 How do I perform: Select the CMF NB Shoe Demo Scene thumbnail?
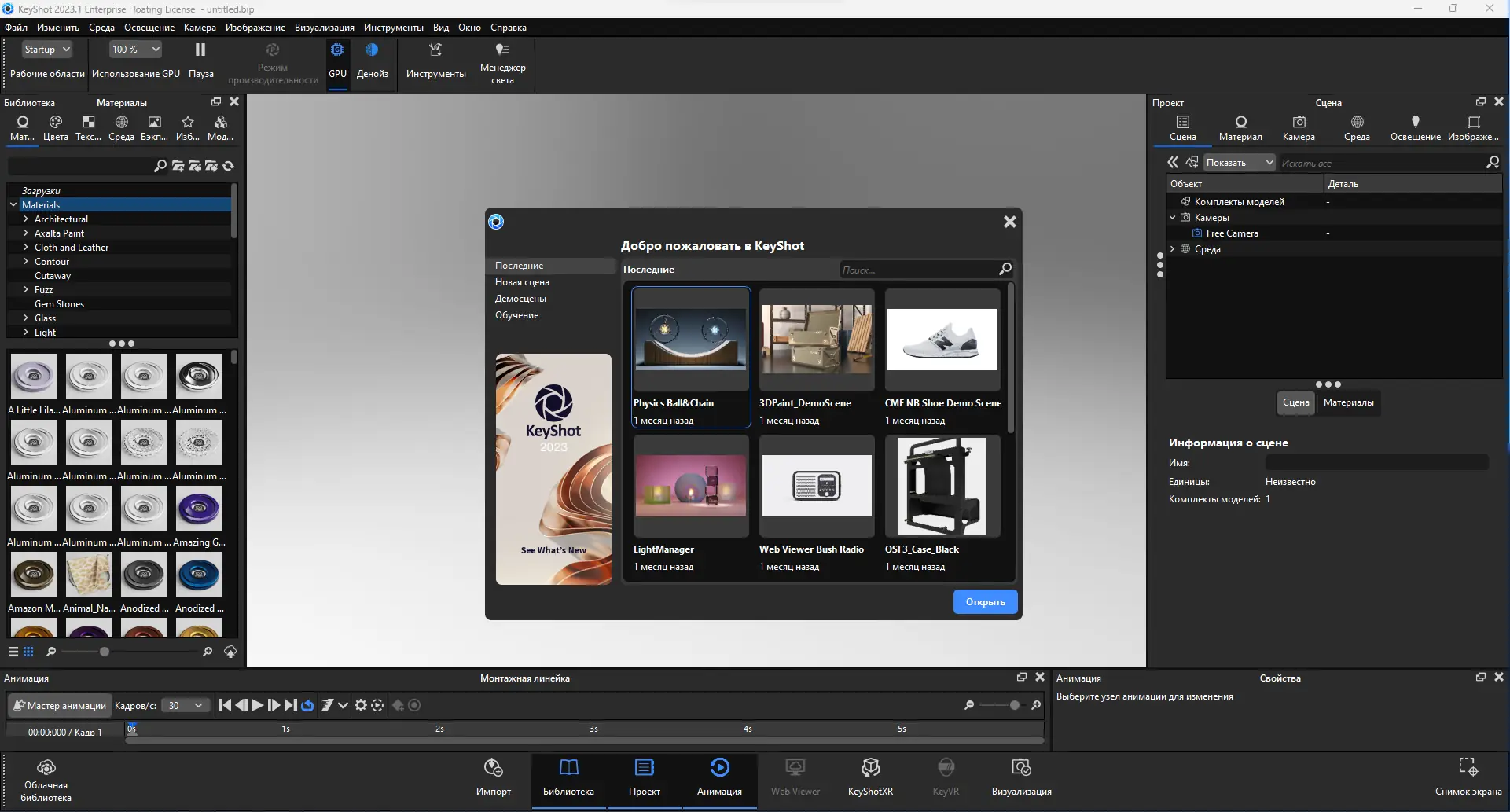pyautogui.click(x=942, y=340)
